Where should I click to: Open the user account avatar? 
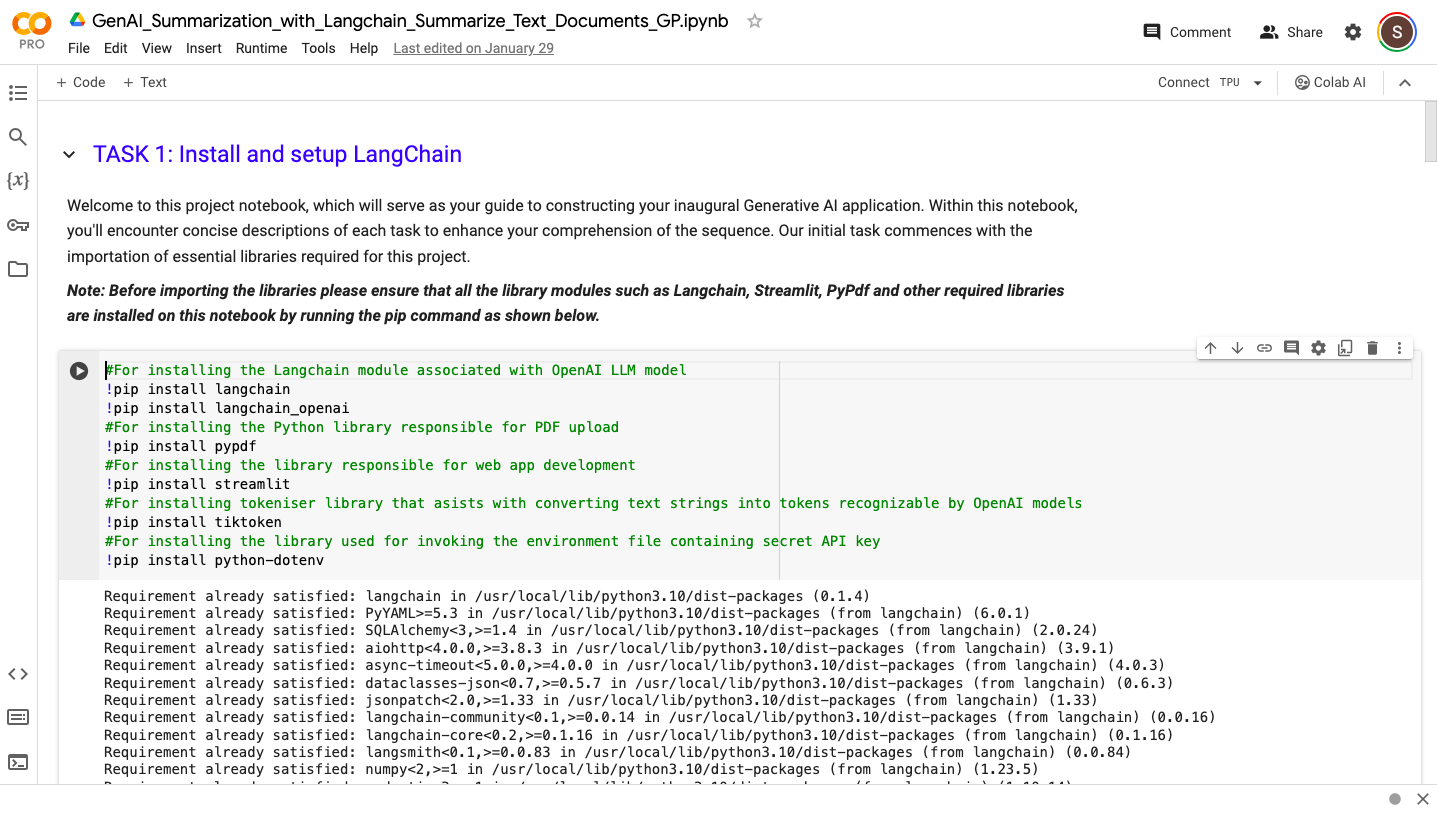(1397, 32)
